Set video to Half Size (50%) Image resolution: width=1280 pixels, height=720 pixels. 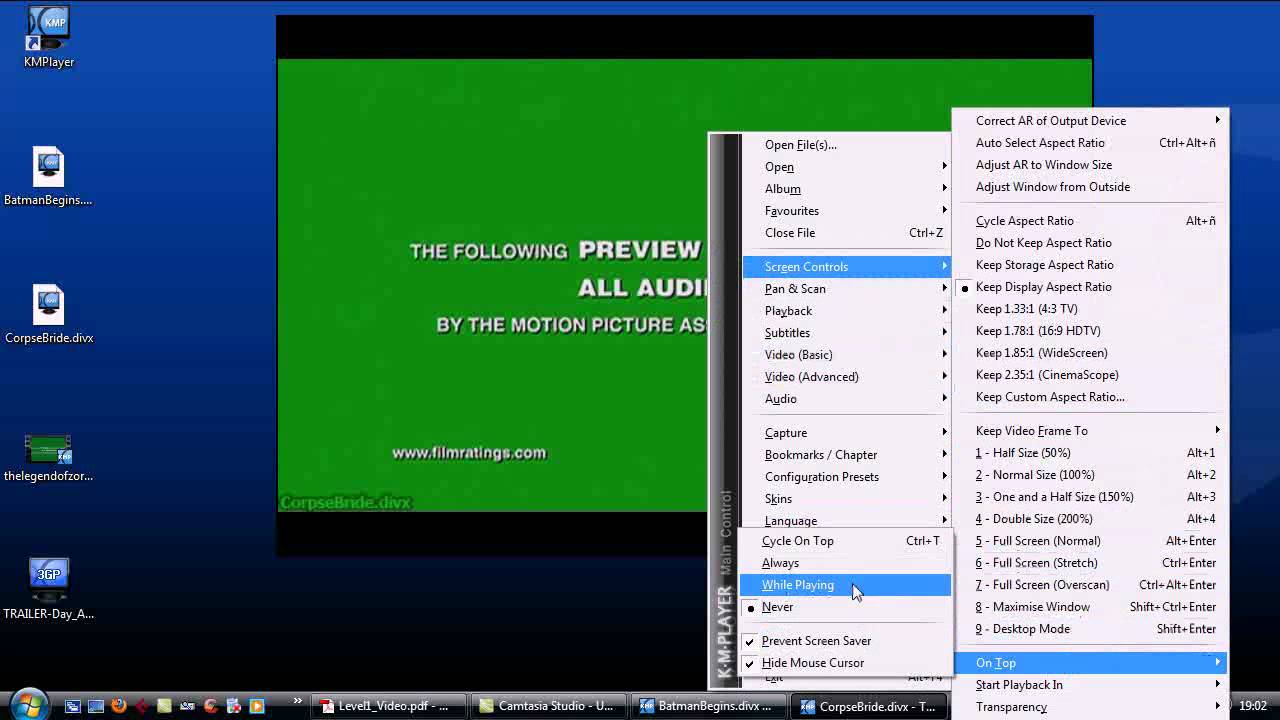pyautogui.click(x=1090, y=453)
